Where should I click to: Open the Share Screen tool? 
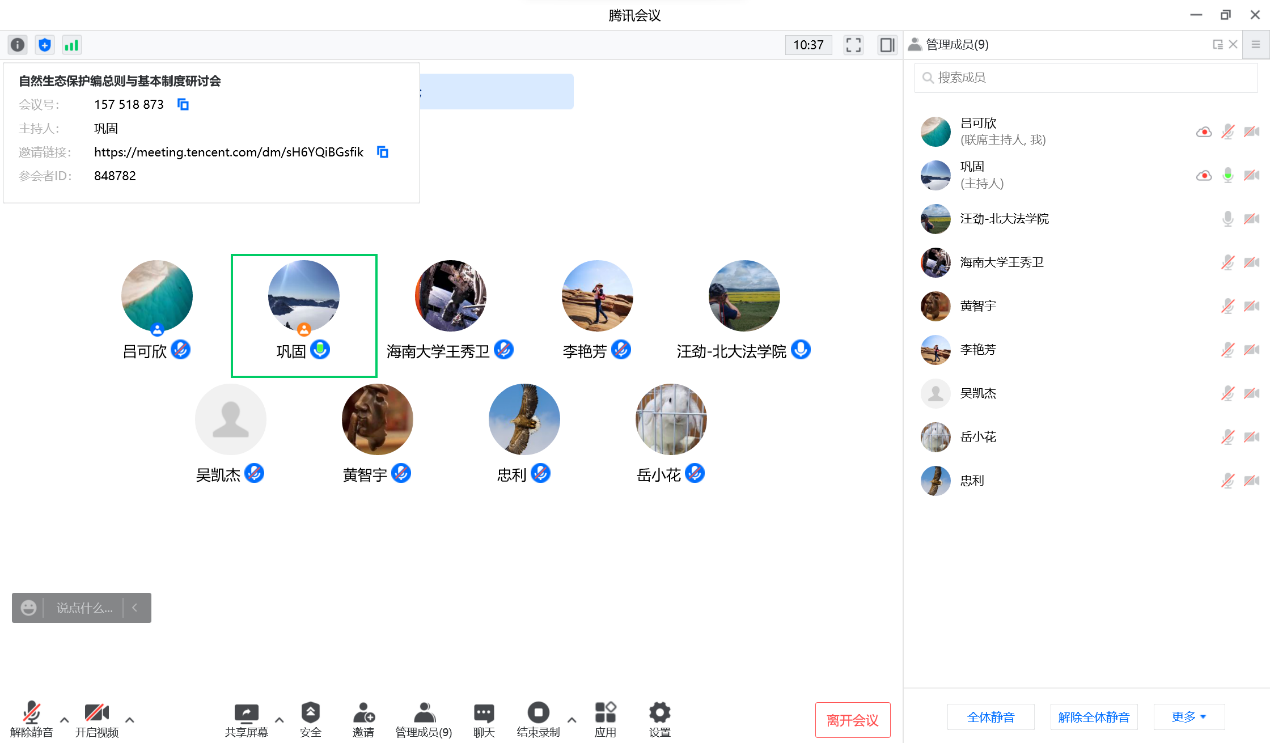(246, 719)
